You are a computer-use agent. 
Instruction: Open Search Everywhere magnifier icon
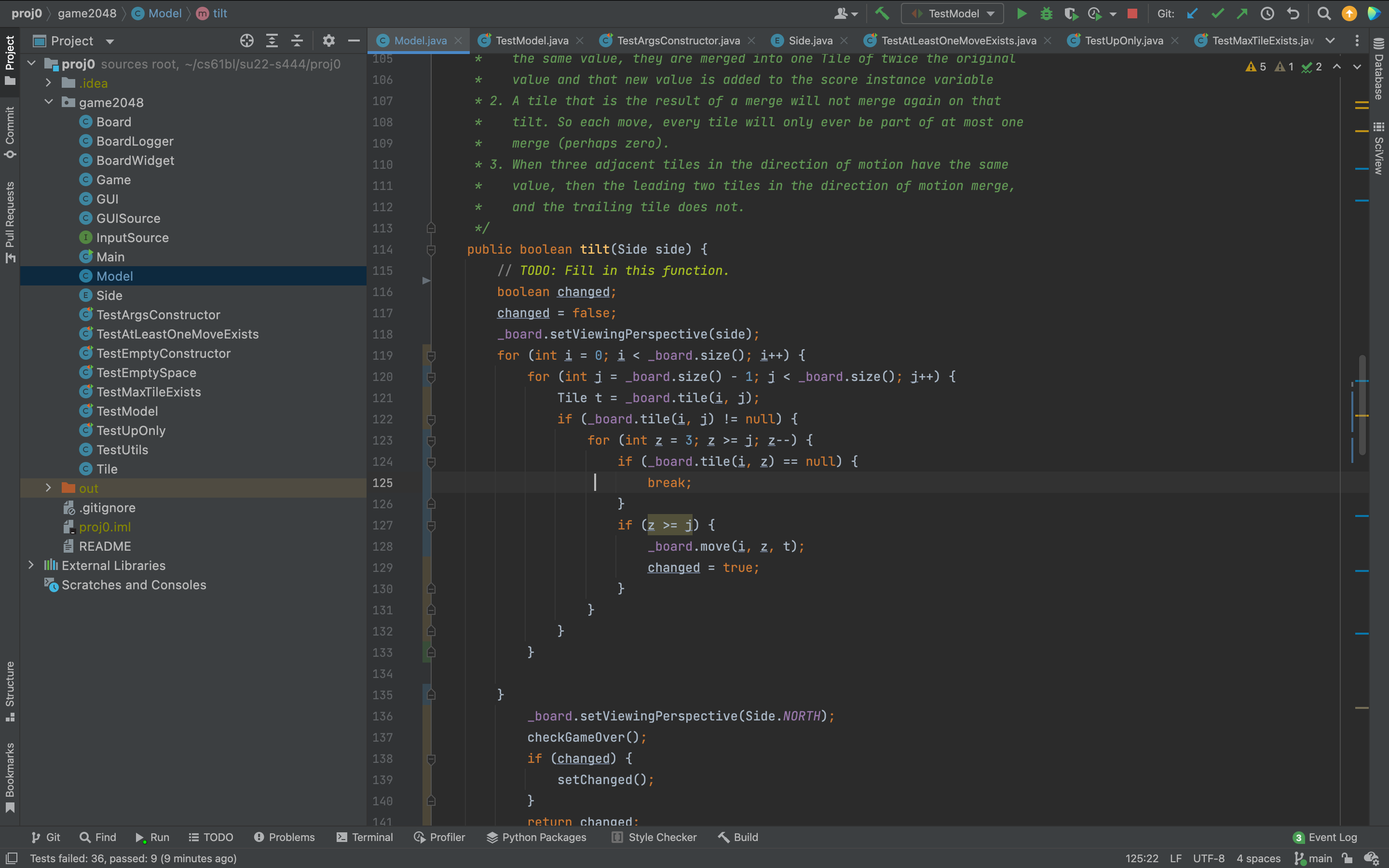(1323, 14)
